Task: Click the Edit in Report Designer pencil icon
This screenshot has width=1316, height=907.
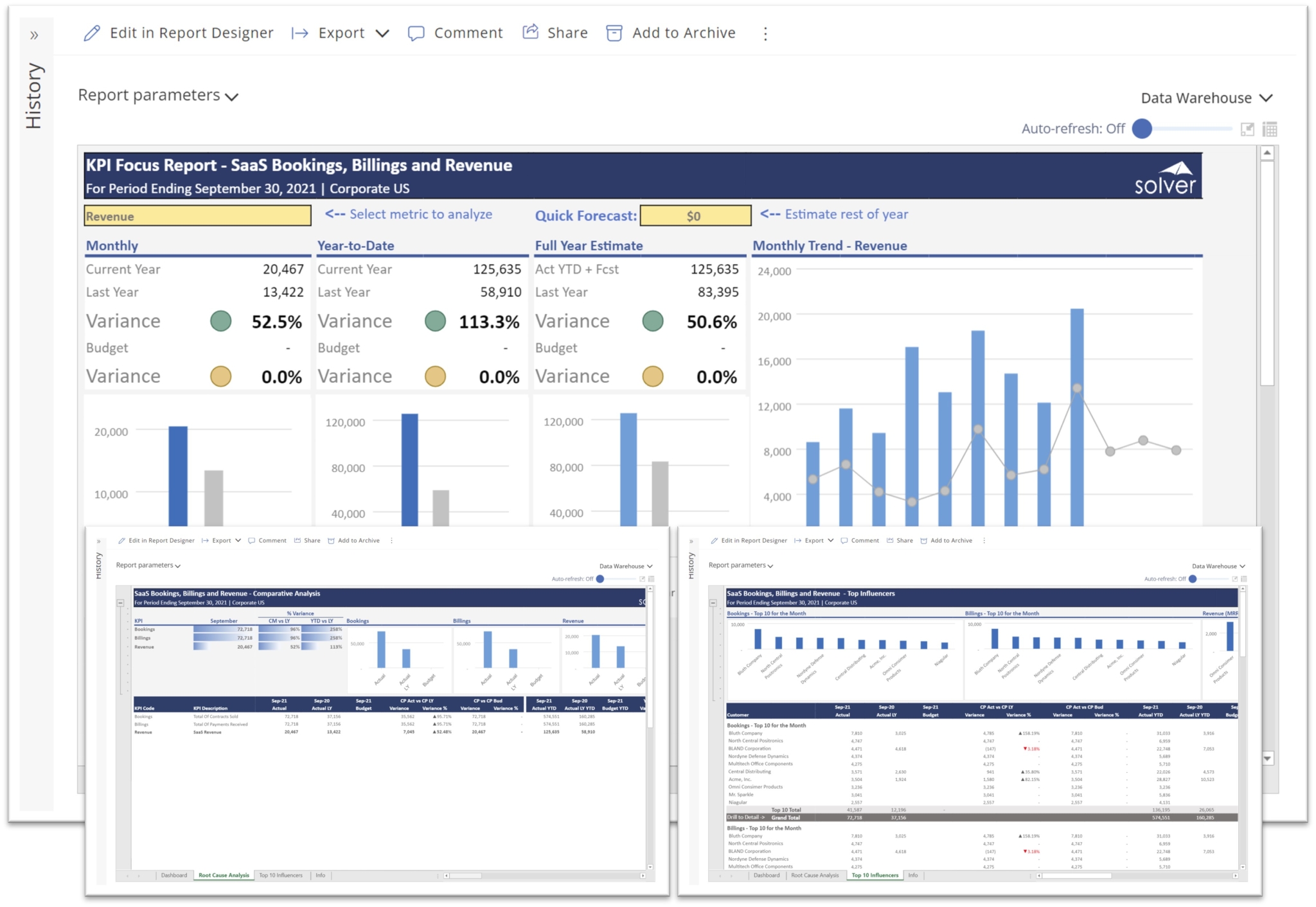Action: [92, 33]
